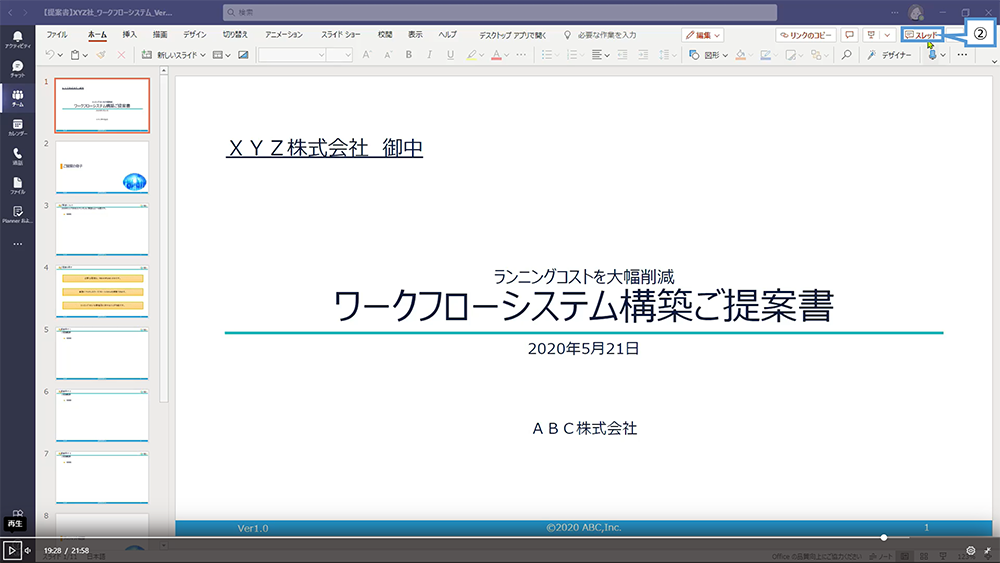Click the Find magnifier icon in ribbon

[846, 55]
